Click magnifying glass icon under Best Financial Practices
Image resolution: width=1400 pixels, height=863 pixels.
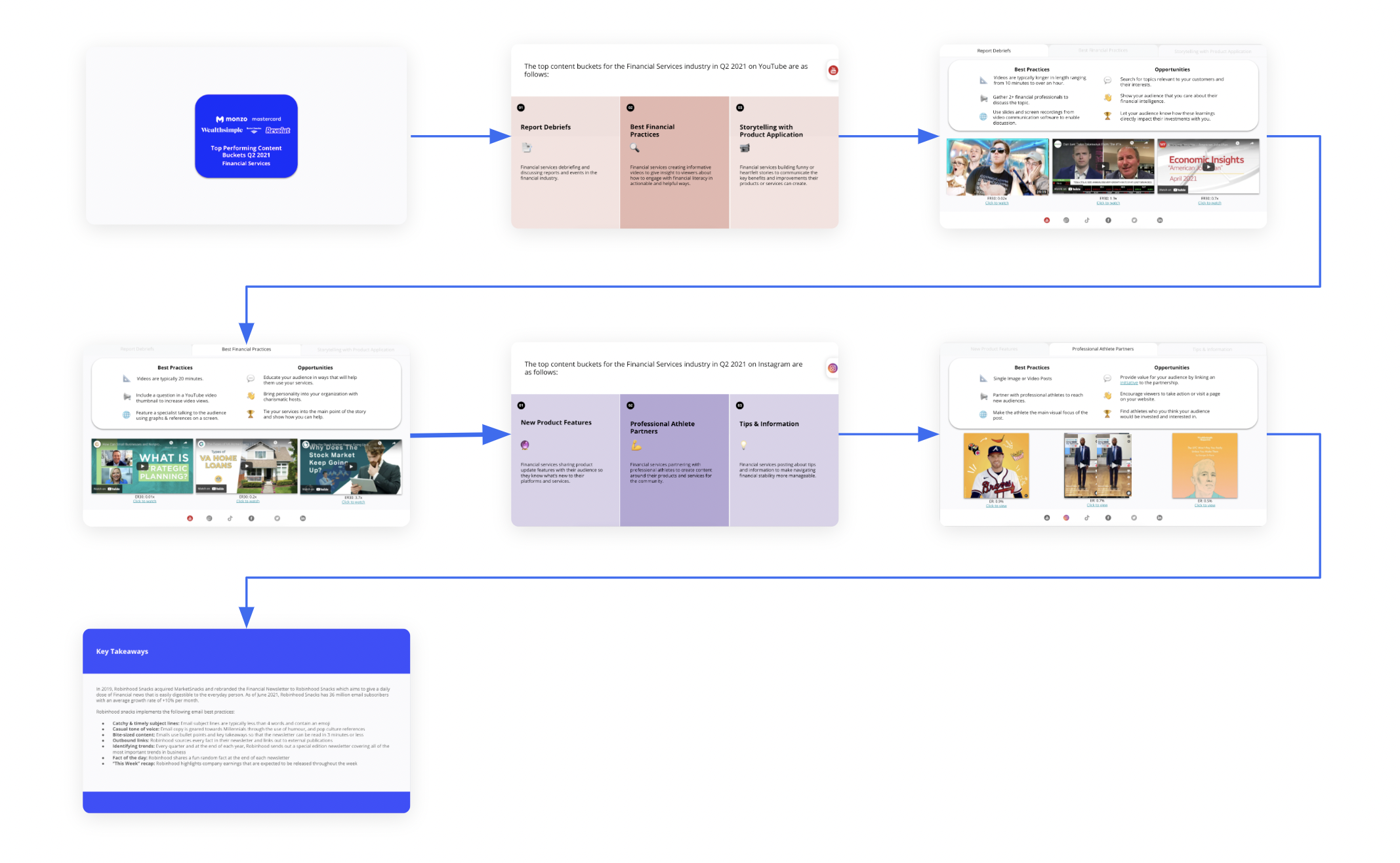click(634, 148)
